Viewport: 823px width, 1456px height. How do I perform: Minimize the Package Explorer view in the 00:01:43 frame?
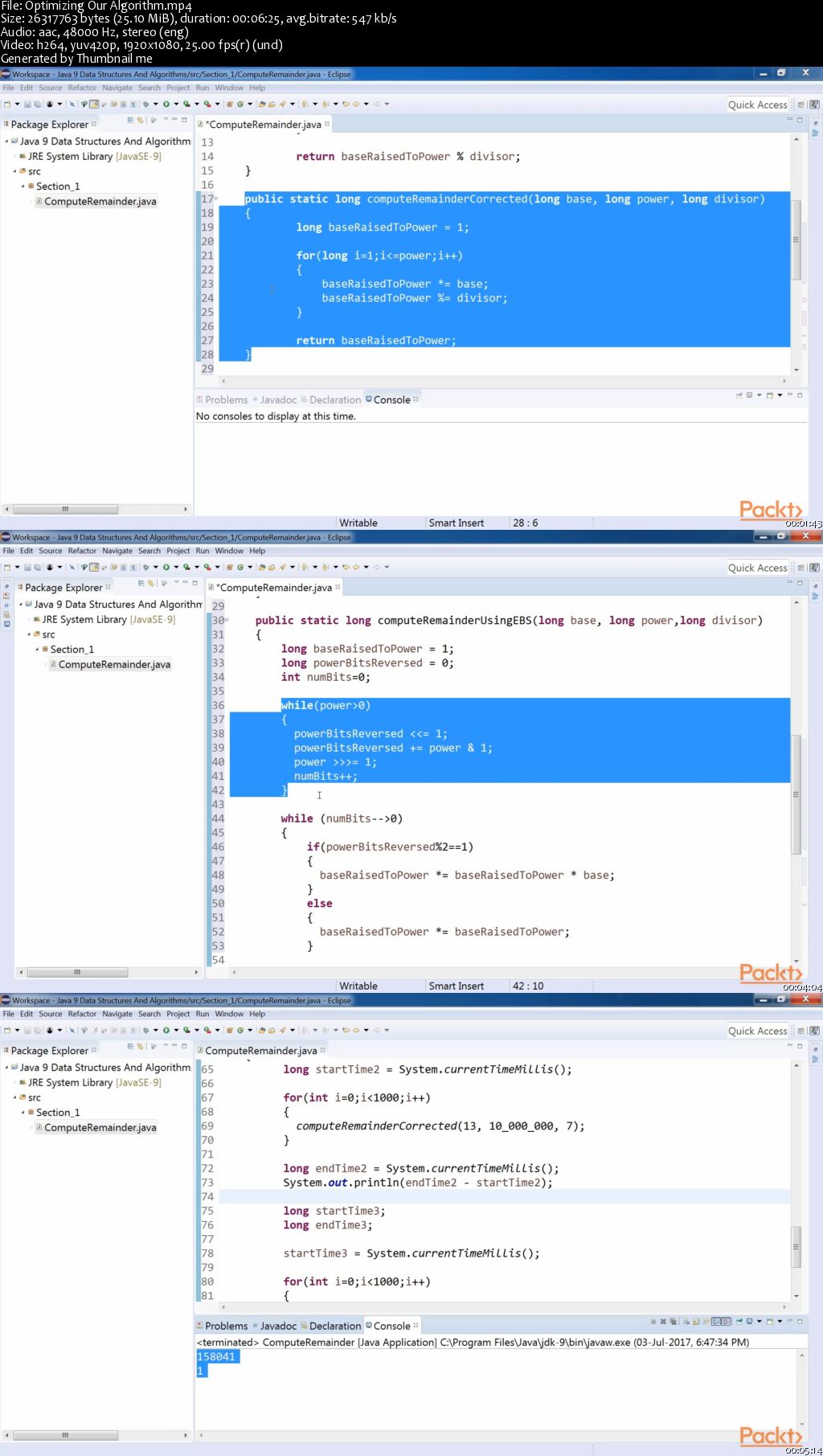point(174,120)
